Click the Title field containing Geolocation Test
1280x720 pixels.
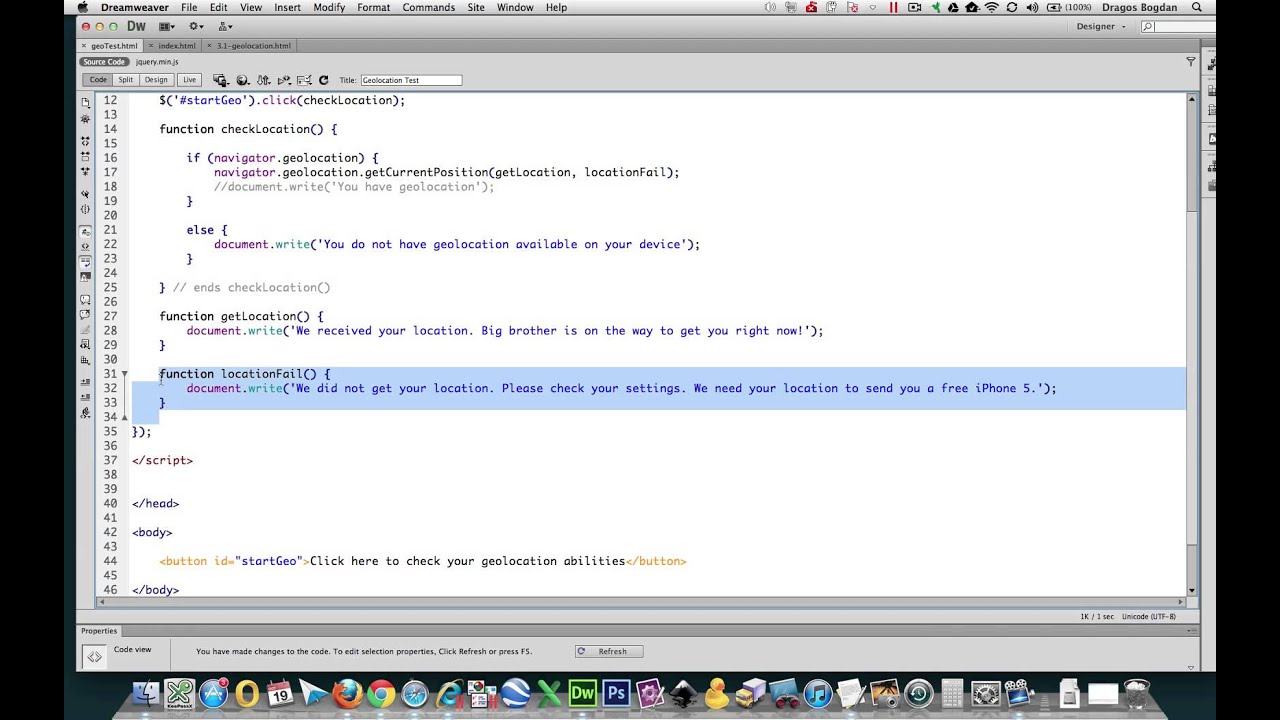click(411, 80)
